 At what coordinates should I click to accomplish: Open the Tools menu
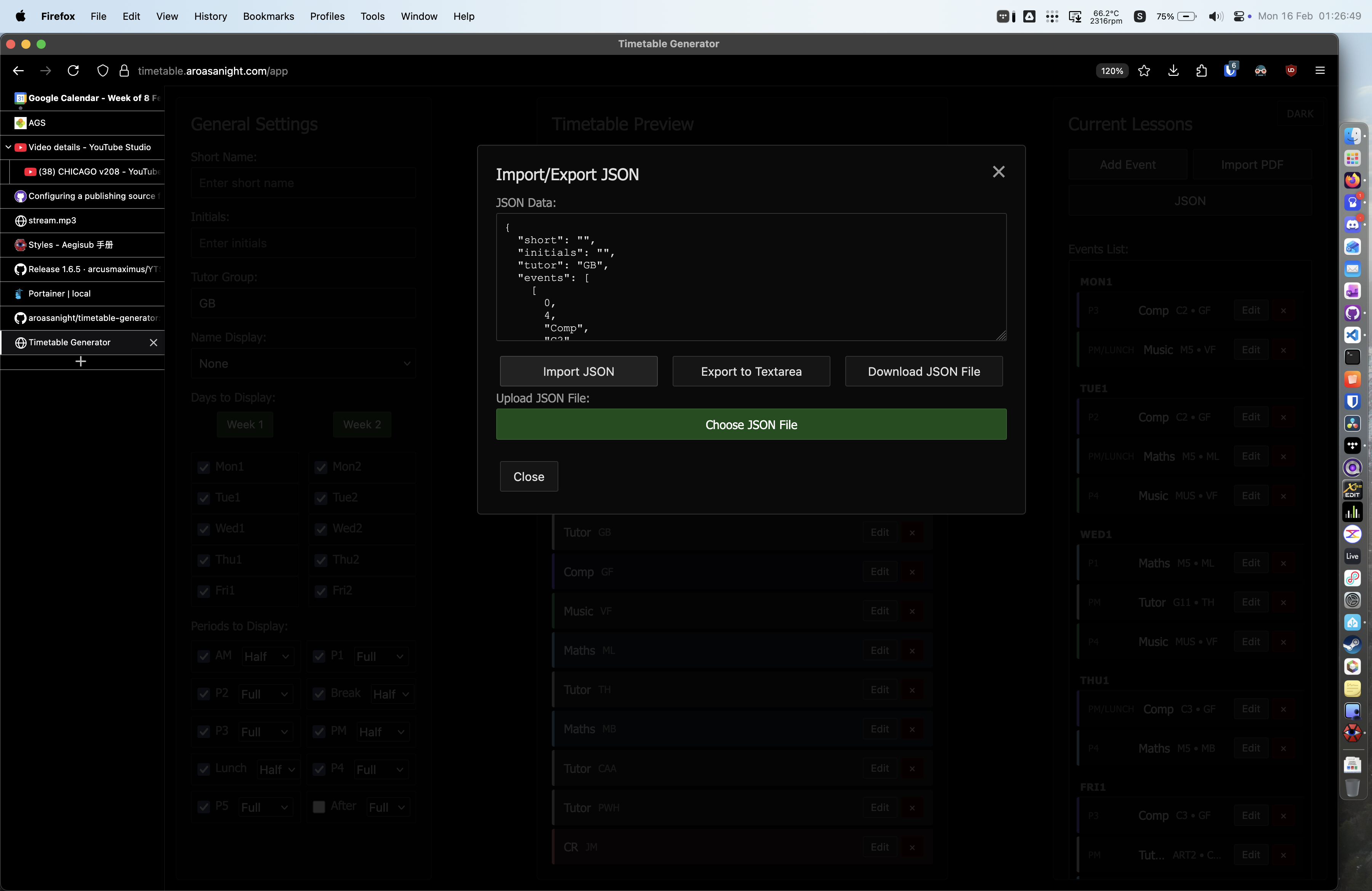point(372,16)
